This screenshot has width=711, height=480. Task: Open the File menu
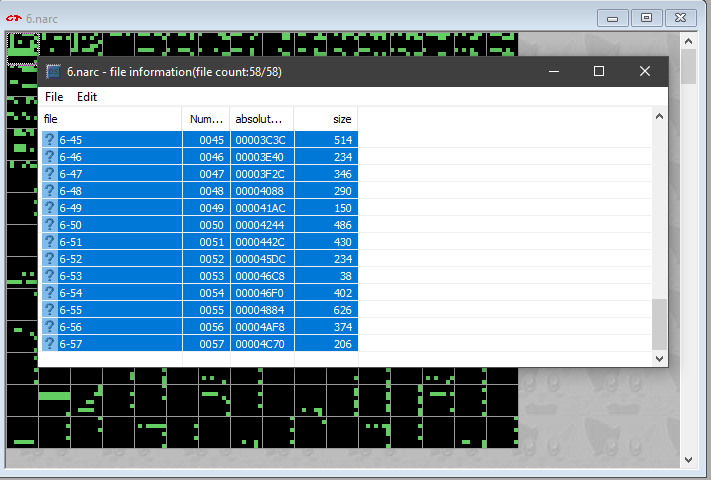[54, 97]
